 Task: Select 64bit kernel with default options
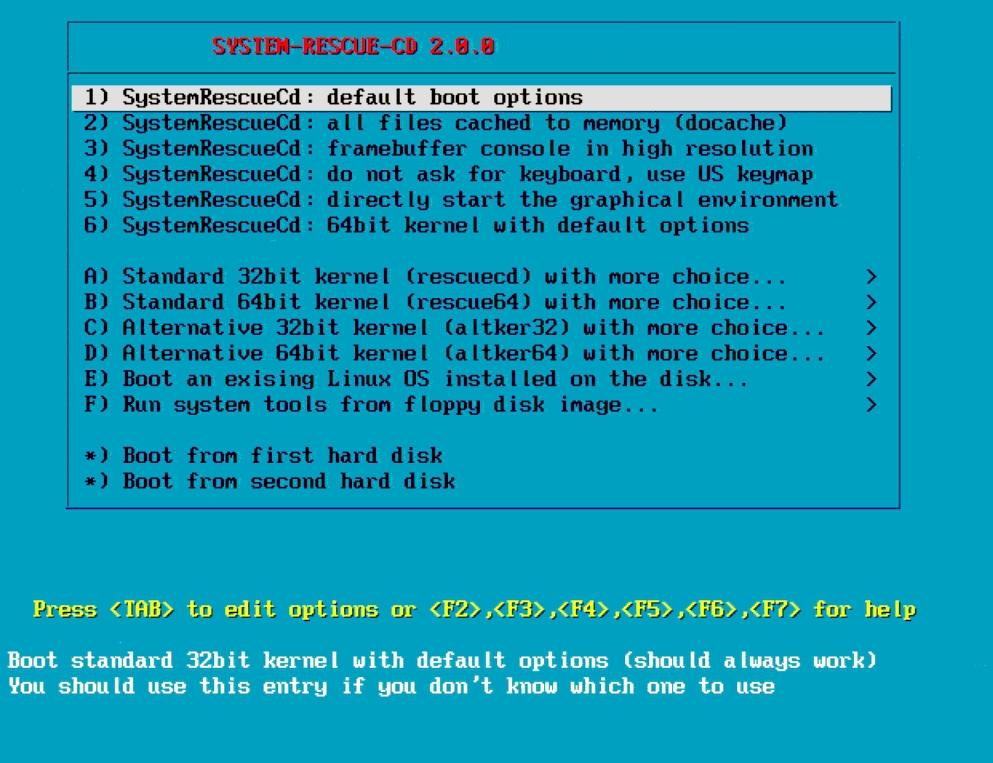481,225
